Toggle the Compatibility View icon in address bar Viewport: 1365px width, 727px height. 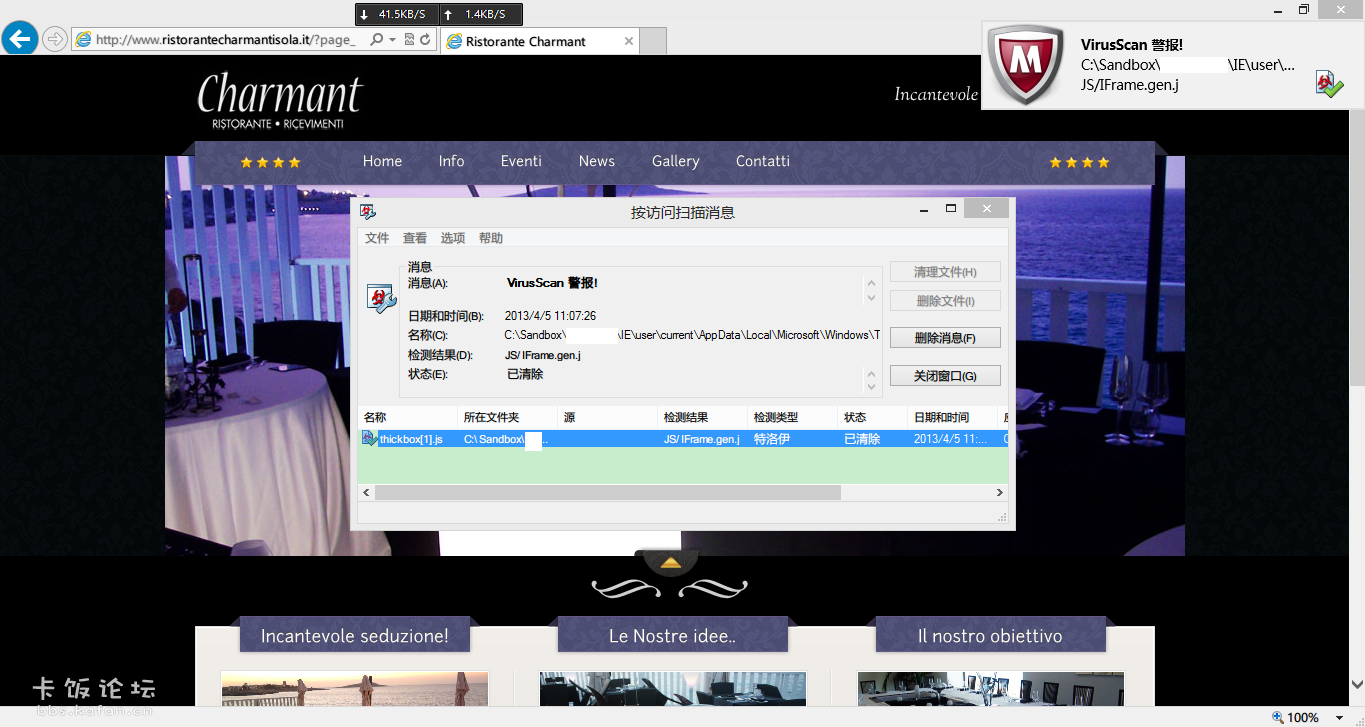pyautogui.click(x=409, y=40)
